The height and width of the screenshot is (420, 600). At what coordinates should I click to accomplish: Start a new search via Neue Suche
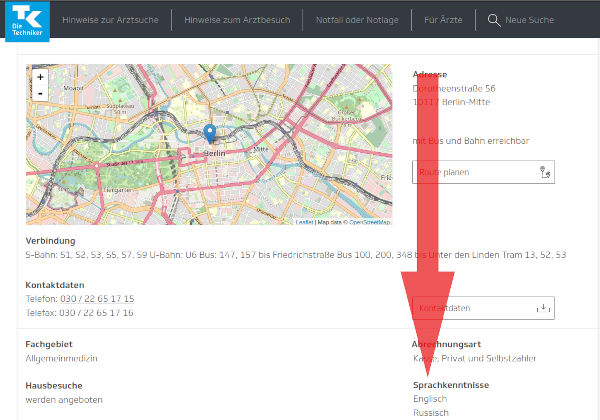(529, 20)
